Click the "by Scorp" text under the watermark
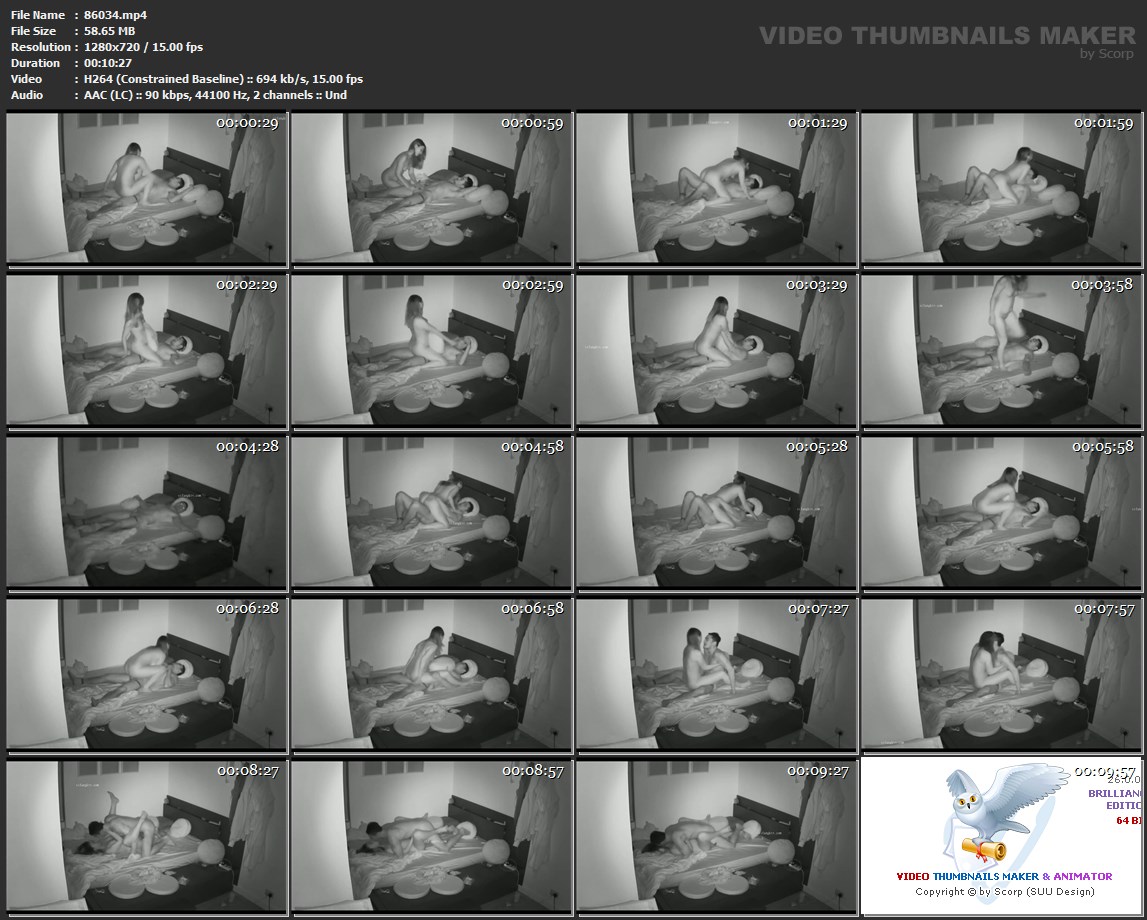The image size is (1147, 920). 1107,54
